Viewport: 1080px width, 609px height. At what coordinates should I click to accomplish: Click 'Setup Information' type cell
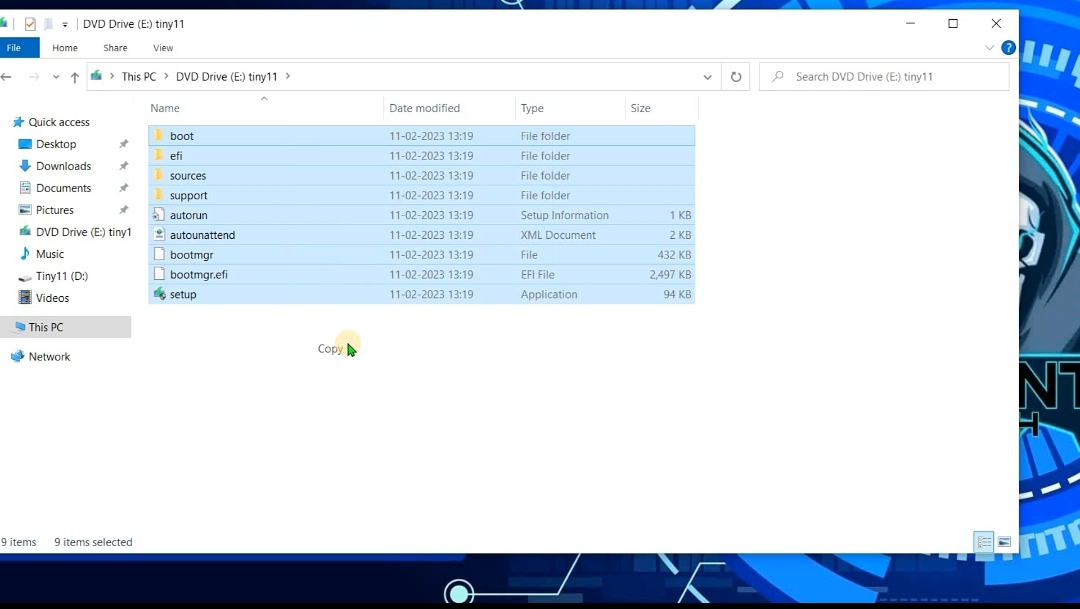pyautogui.click(x=564, y=215)
